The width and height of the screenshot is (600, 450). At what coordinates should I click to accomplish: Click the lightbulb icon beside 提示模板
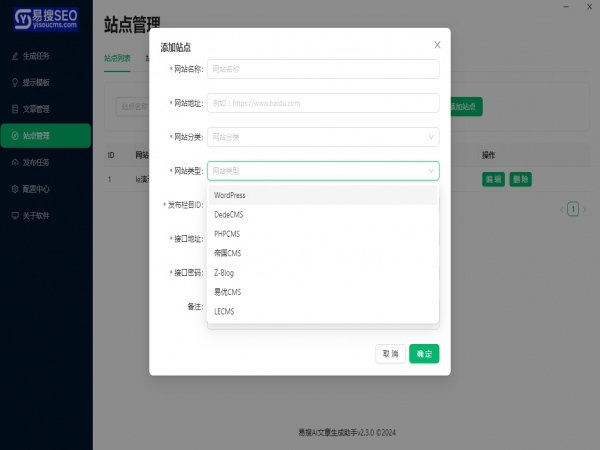tap(15, 82)
